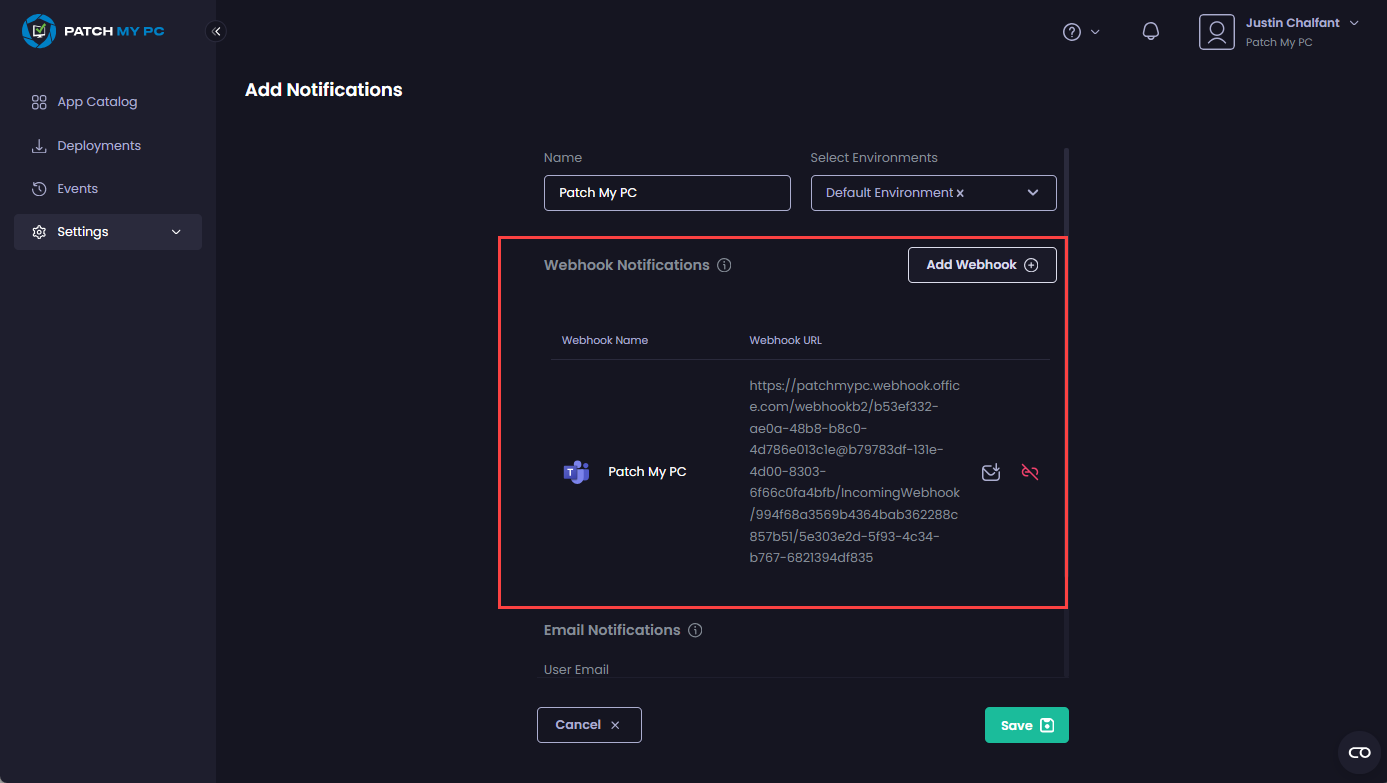1387x783 pixels.
Task: Open the Deployments page
Action: [x=99, y=146]
